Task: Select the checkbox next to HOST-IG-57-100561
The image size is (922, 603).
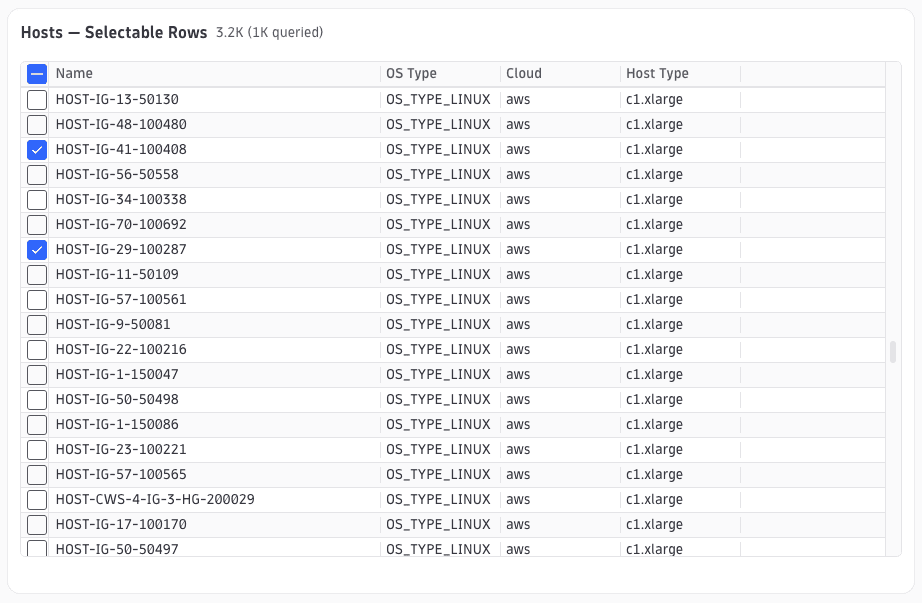Action: pos(37,299)
